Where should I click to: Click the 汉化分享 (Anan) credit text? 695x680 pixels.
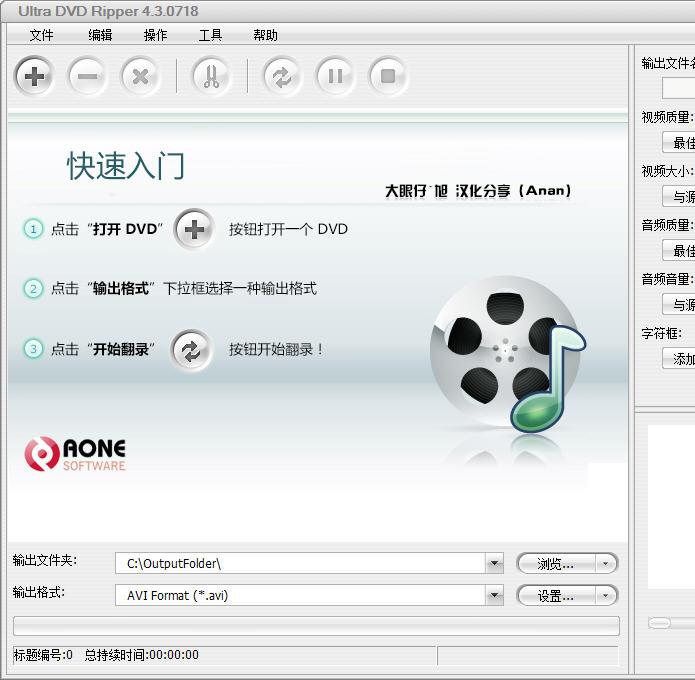pyautogui.click(x=513, y=191)
